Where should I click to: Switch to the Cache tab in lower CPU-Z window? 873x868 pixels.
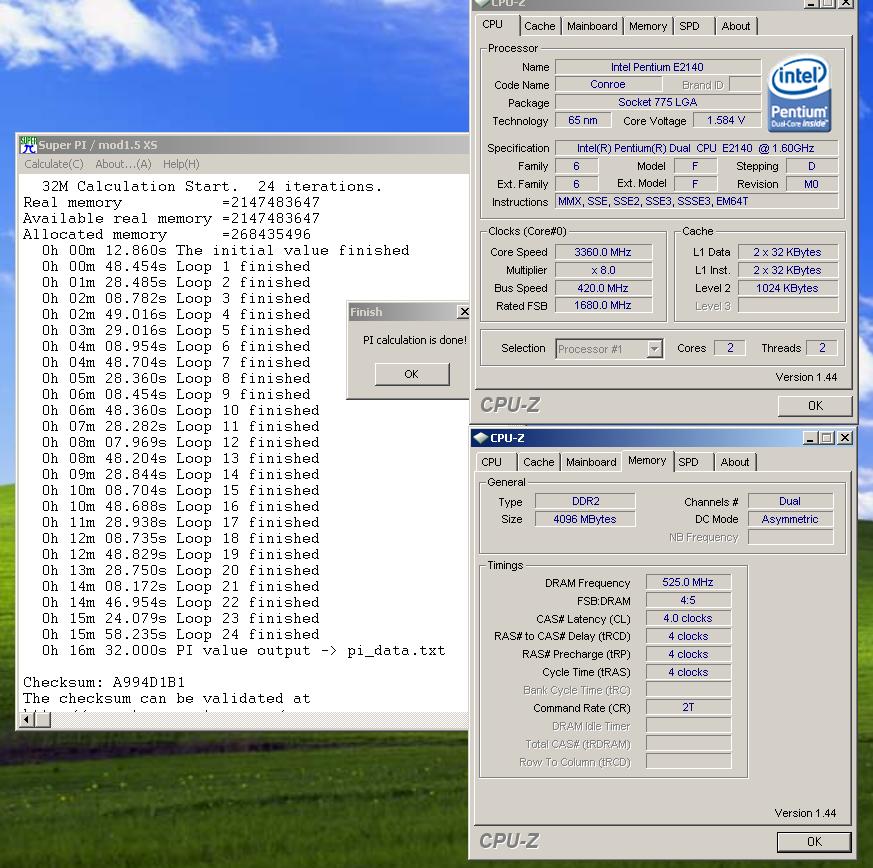538,462
